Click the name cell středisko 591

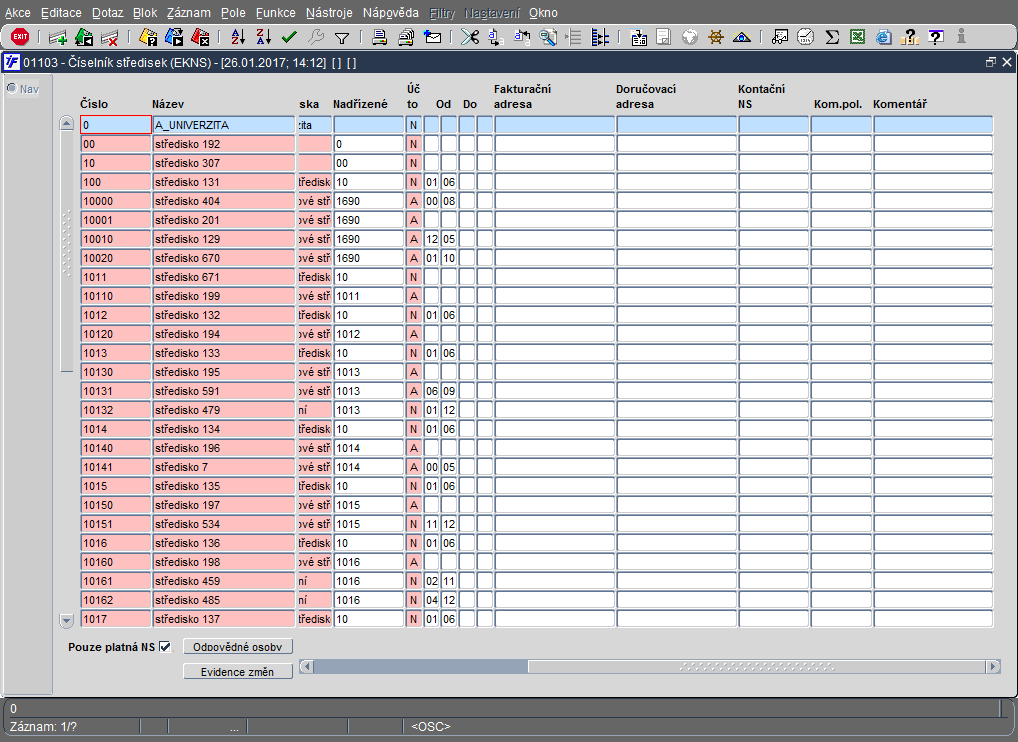tap(223, 391)
